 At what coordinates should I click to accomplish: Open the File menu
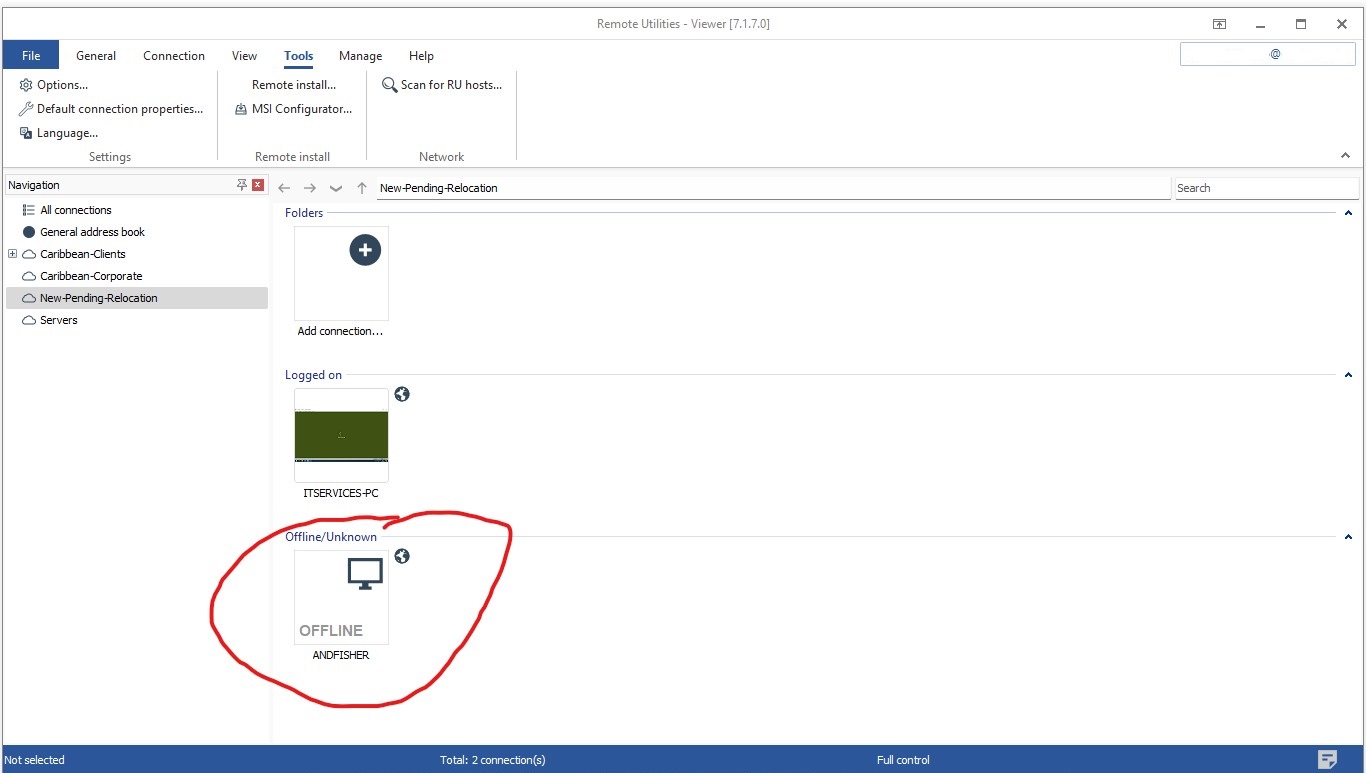[x=31, y=56]
